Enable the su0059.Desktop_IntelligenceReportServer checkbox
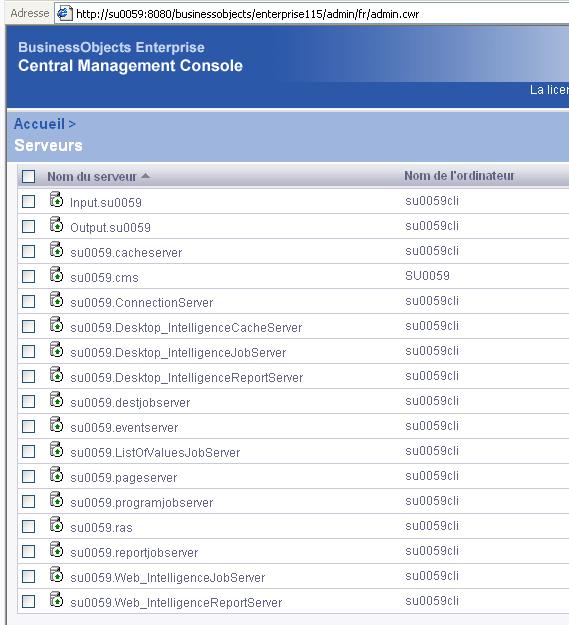This screenshot has height=625, width=569. coord(29,377)
